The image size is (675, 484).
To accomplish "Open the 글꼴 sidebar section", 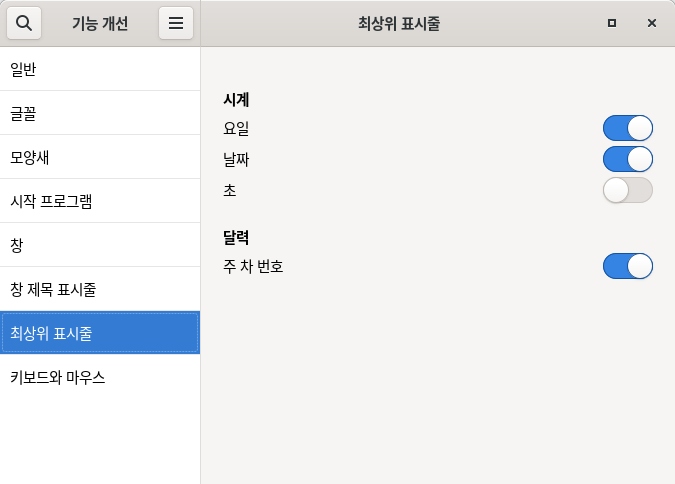I will click(100, 113).
